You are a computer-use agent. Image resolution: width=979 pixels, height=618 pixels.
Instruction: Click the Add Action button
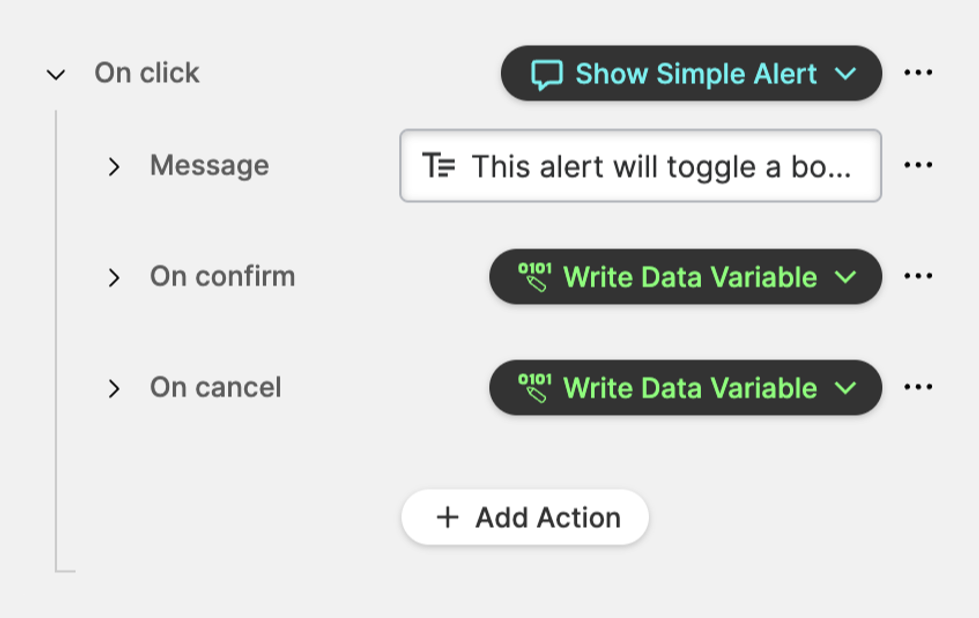click(525, 517)
